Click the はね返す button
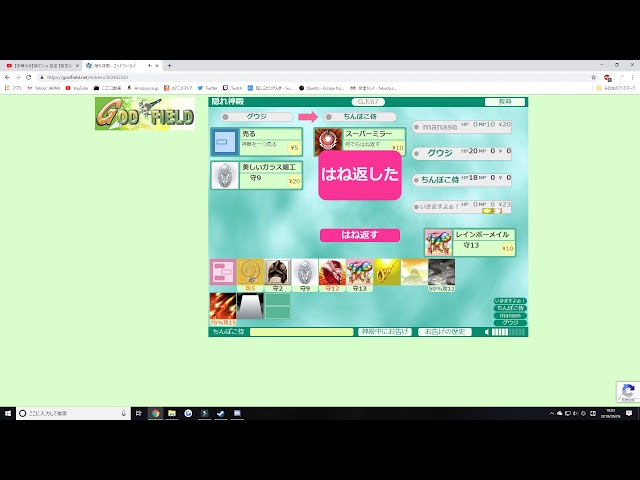The image size is (640, 480). 360,235
